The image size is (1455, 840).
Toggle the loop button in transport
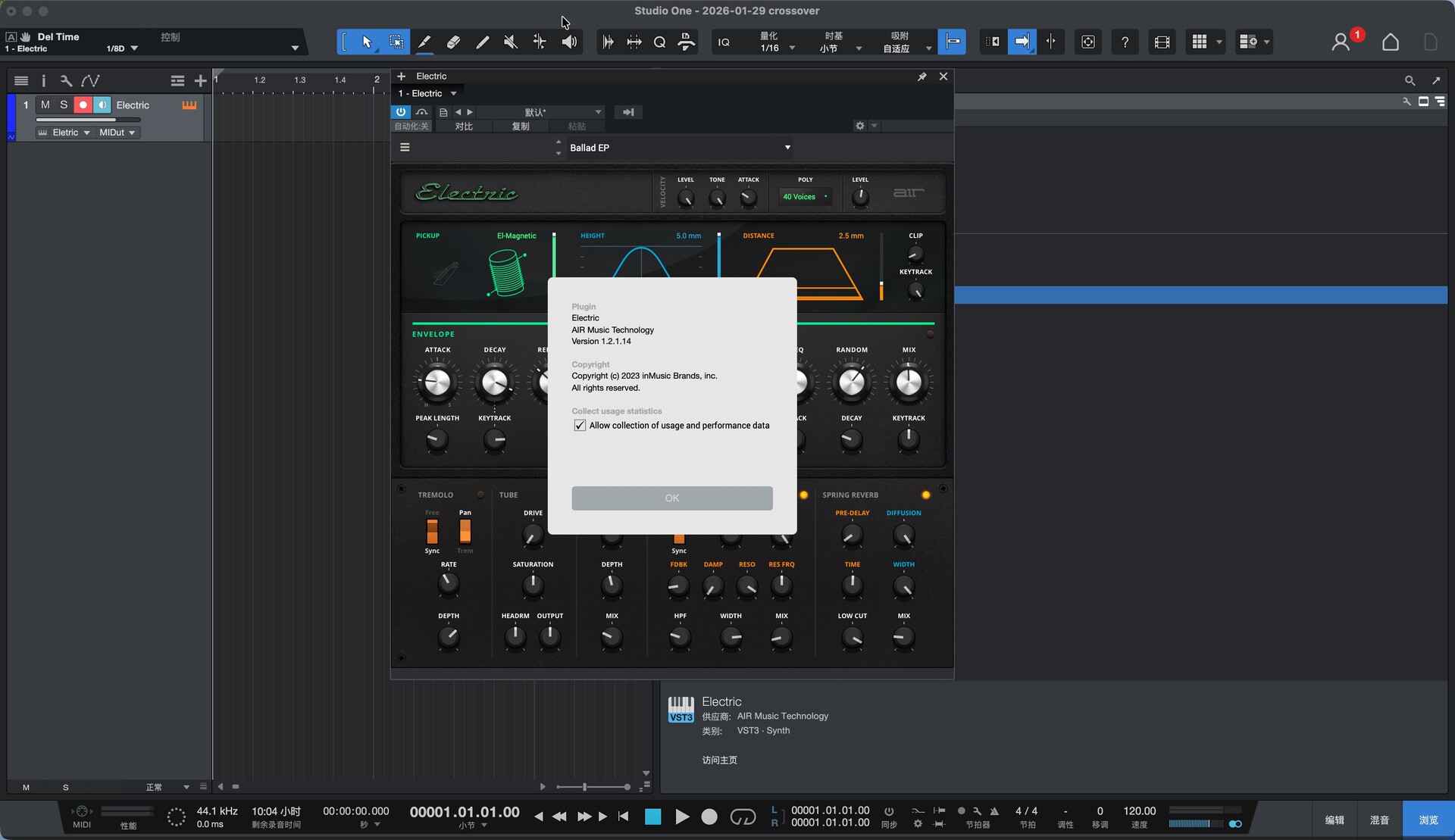742,817
